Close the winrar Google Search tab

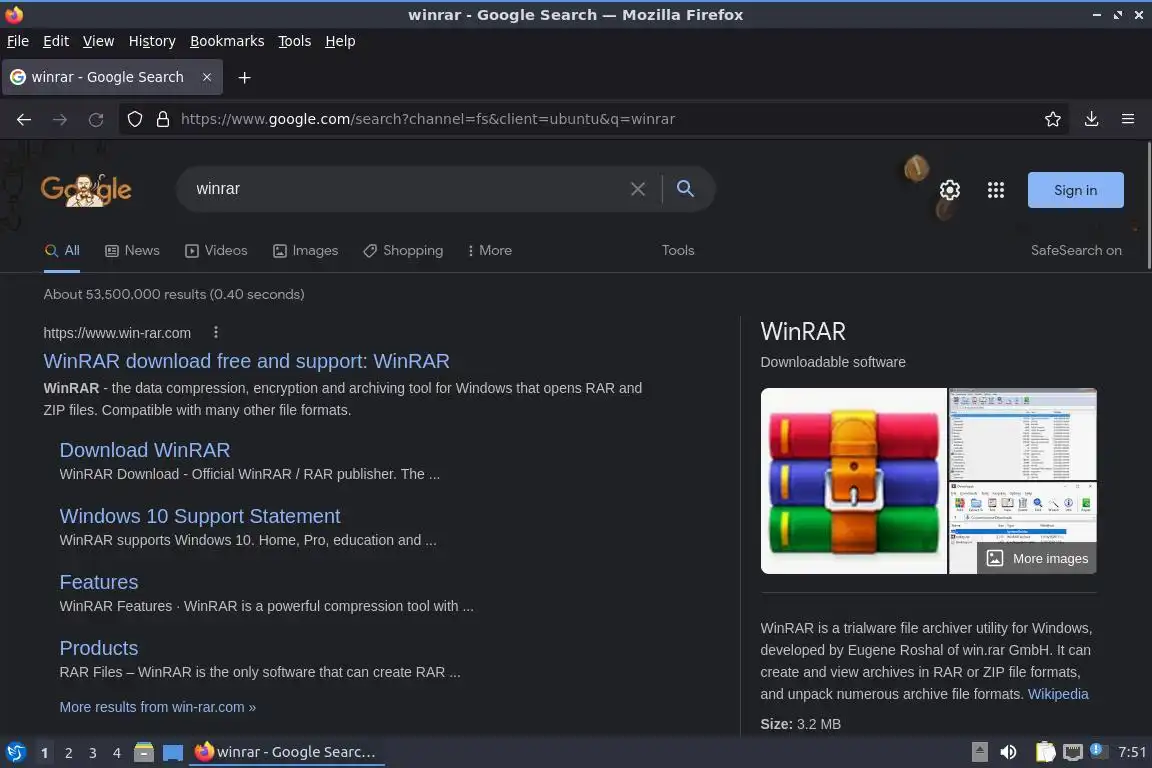(x=207, y=76)
